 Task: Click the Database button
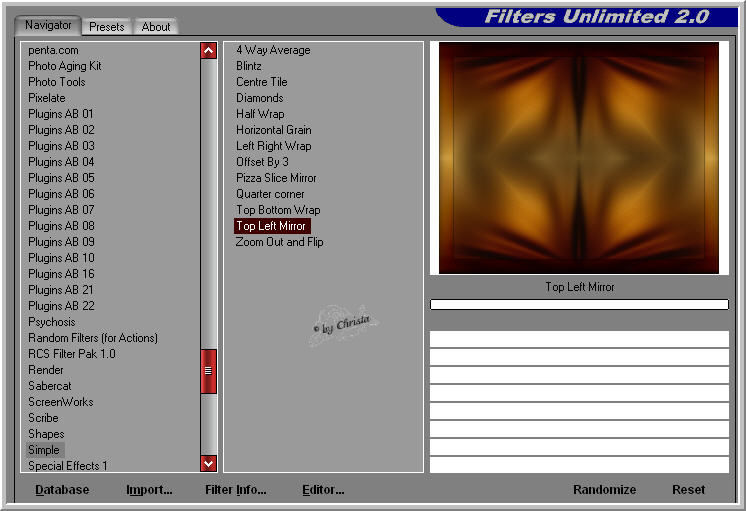point(62,490)
